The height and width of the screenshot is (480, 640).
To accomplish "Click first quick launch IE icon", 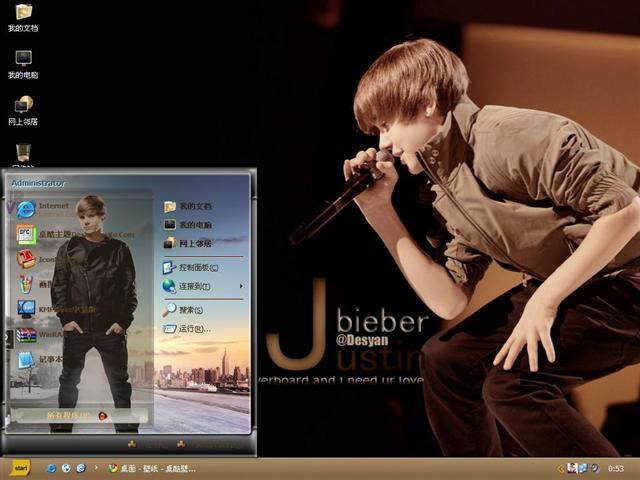I will coord(51,468).
